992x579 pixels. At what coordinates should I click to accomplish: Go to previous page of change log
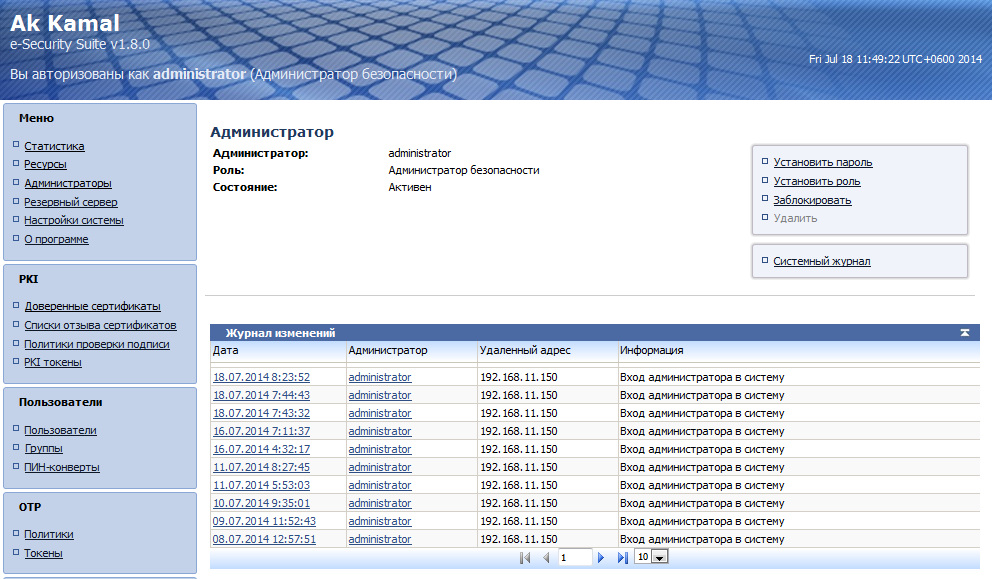click(x=546, y=557)
